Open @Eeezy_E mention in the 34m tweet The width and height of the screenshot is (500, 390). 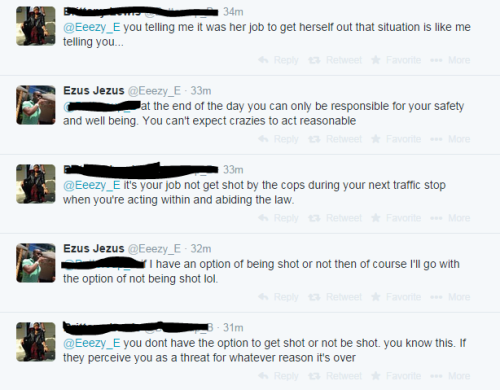tap(92, 27)
